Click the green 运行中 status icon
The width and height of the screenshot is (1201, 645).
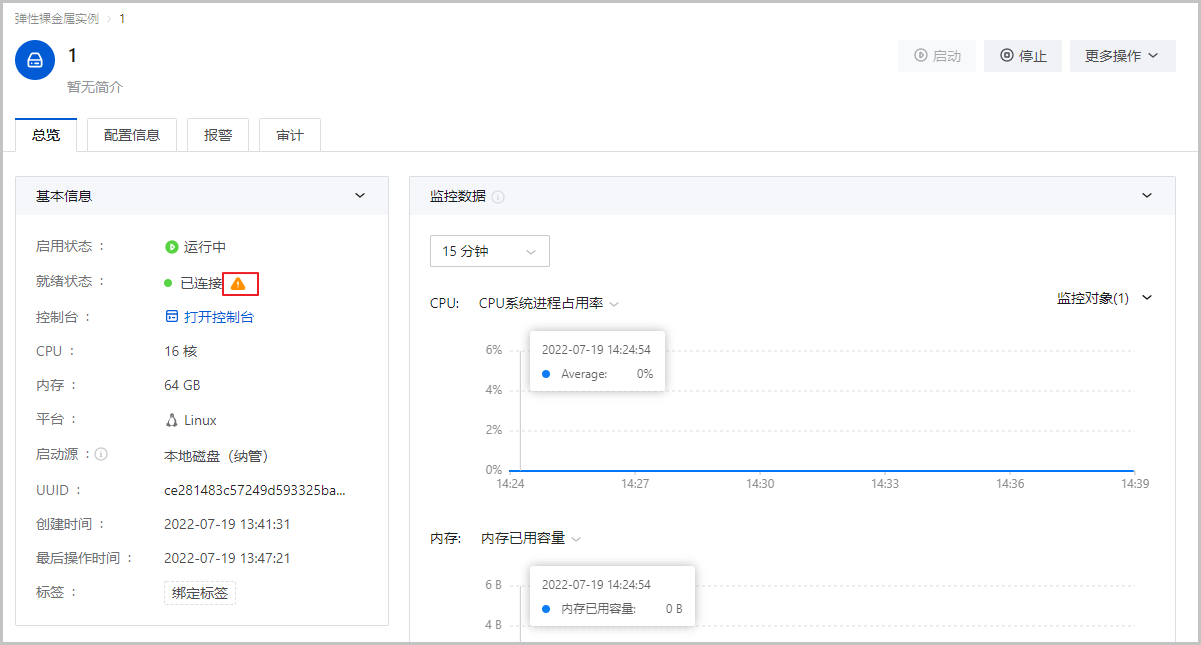point(171,247)
